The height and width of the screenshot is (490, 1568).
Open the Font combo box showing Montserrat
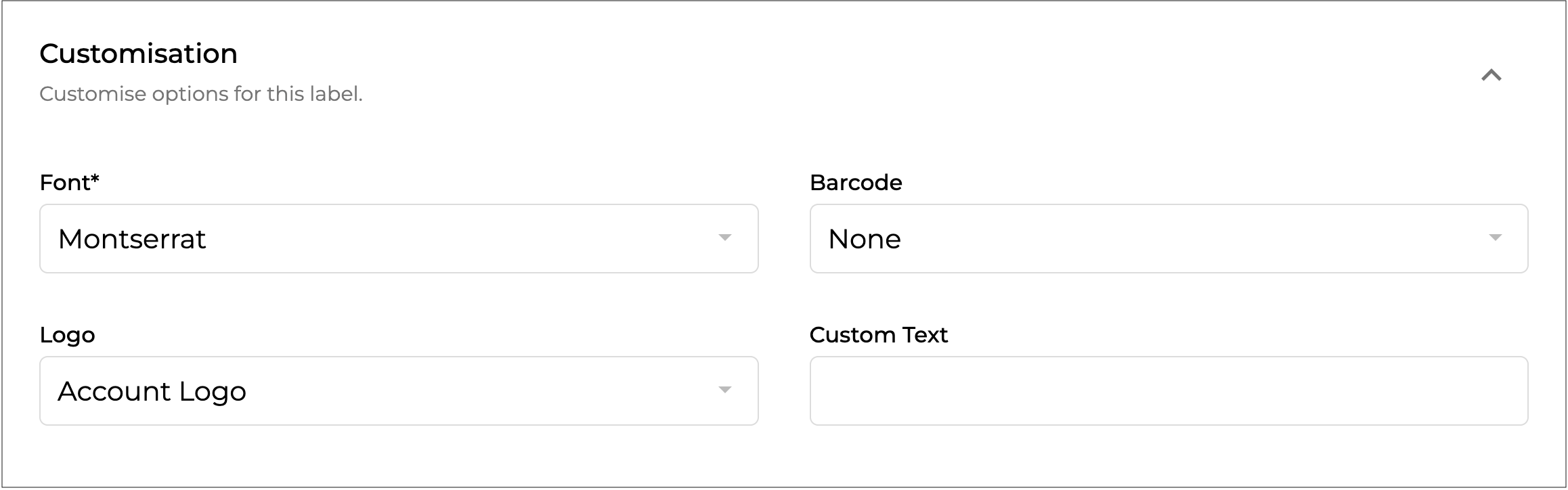point(399,239)
